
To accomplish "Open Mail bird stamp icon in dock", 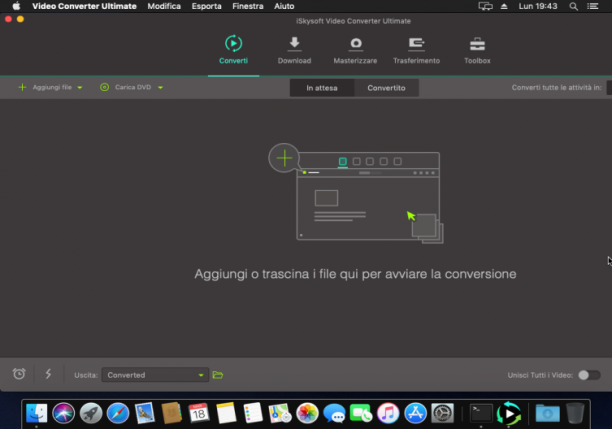I will coord(145,413).
